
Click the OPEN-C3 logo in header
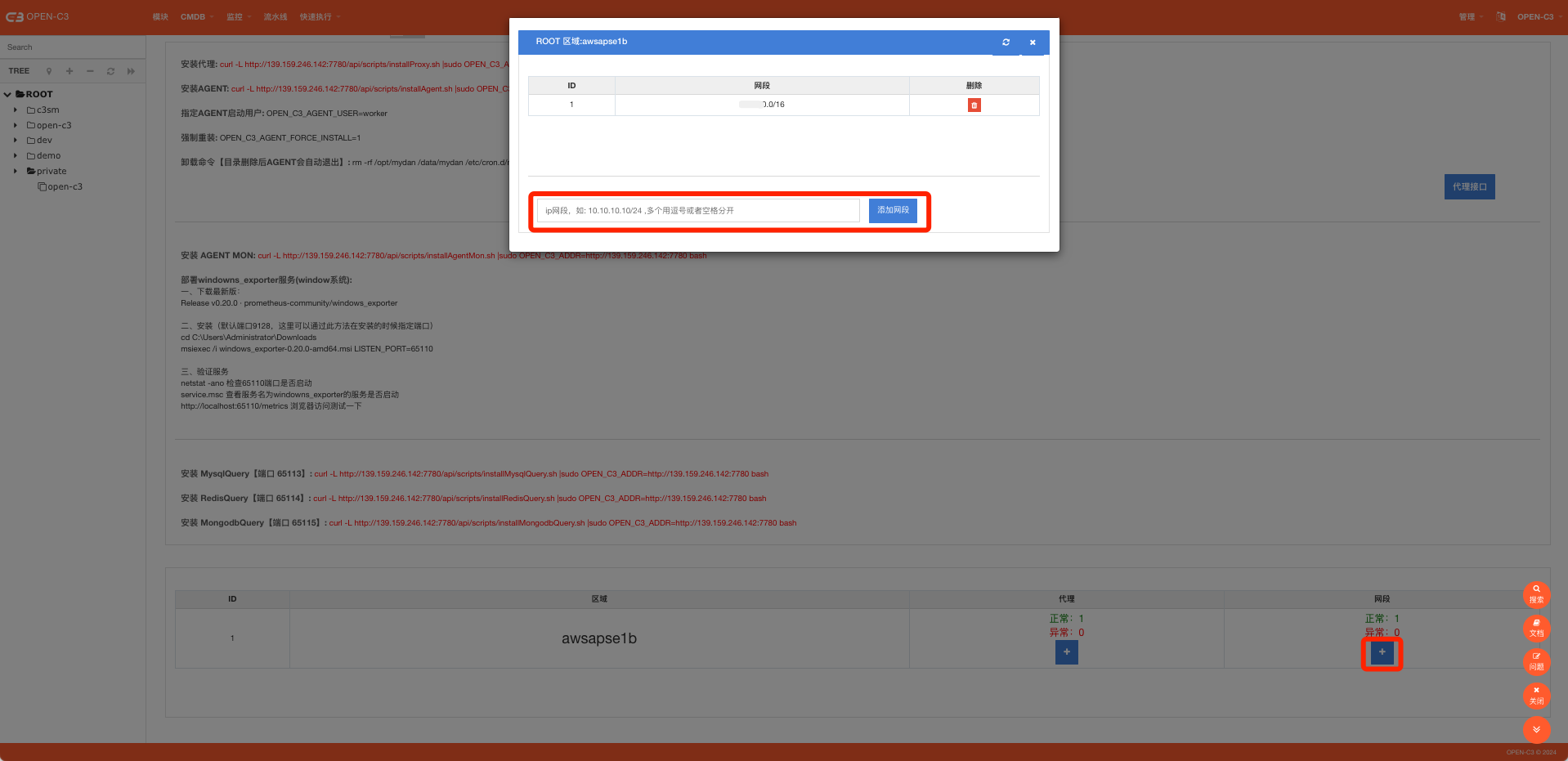coord(38,16)
